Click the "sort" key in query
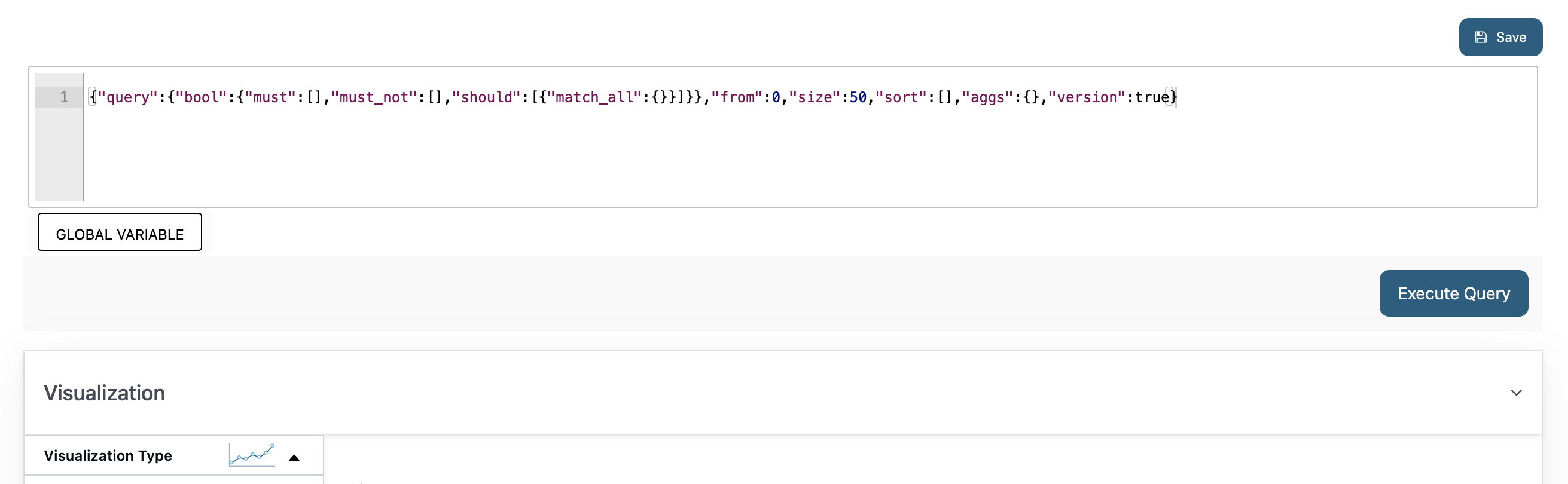The width and height of the screenshot is (1568, 484). [x=901, y=97]
